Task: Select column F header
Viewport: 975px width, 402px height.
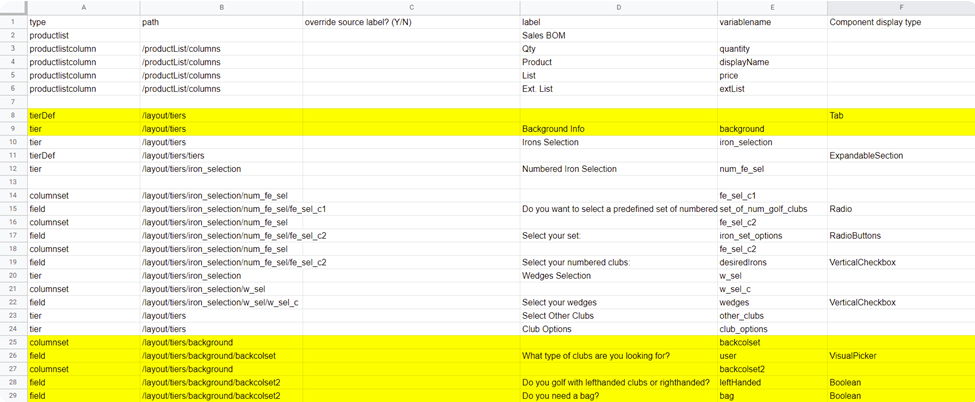Action: pyautogui.click(x=901, y=7)
